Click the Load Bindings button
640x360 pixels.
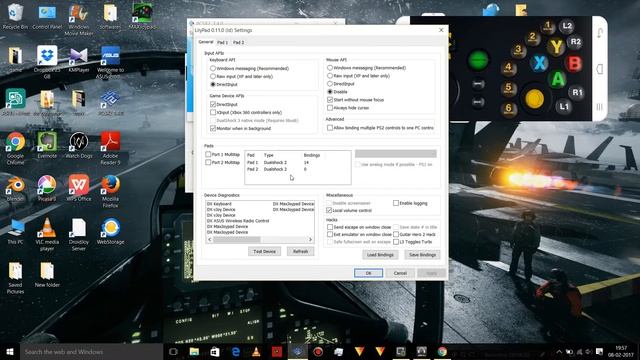pyautogui.click(x=380, y=255)
